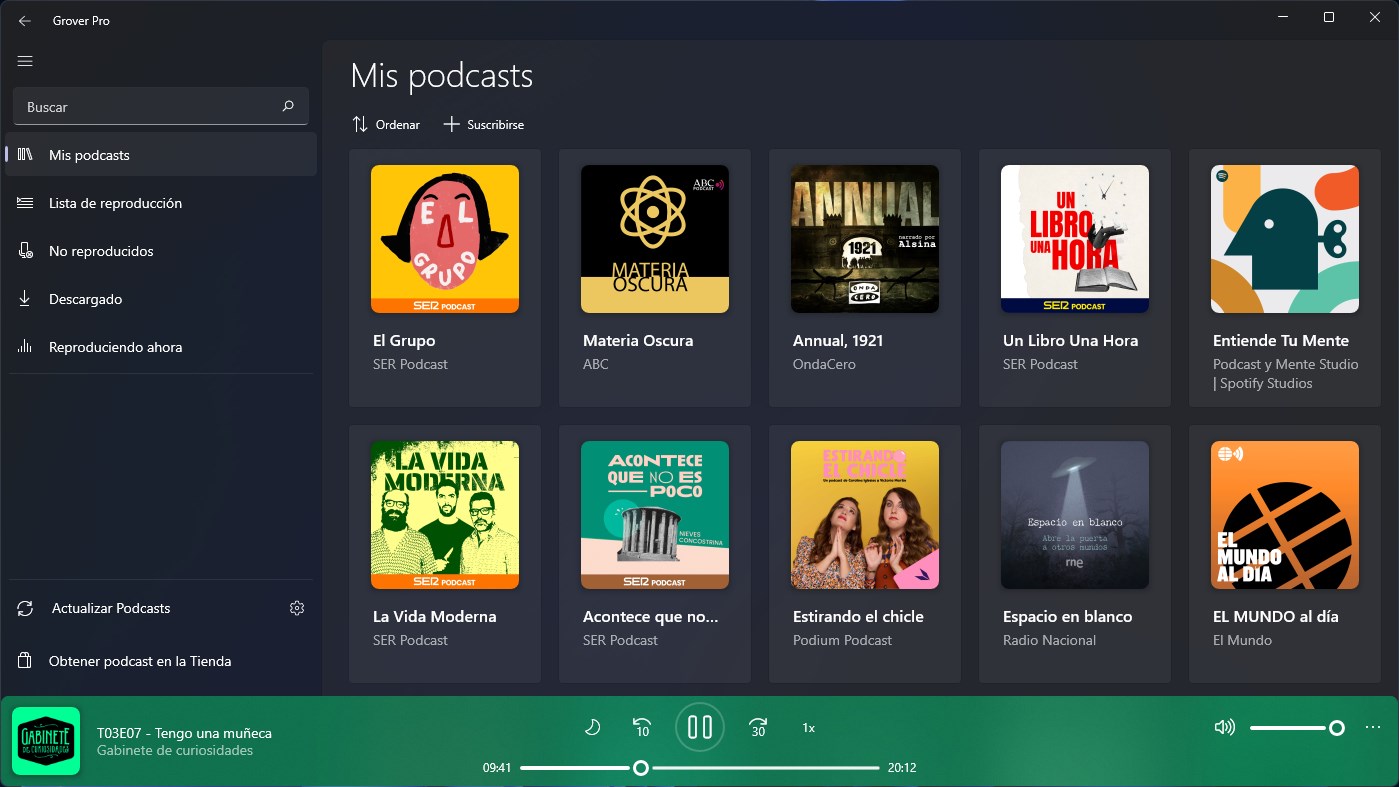Click the El Grupo title text
Screen dimensions: 1399x787
(404, 341)
